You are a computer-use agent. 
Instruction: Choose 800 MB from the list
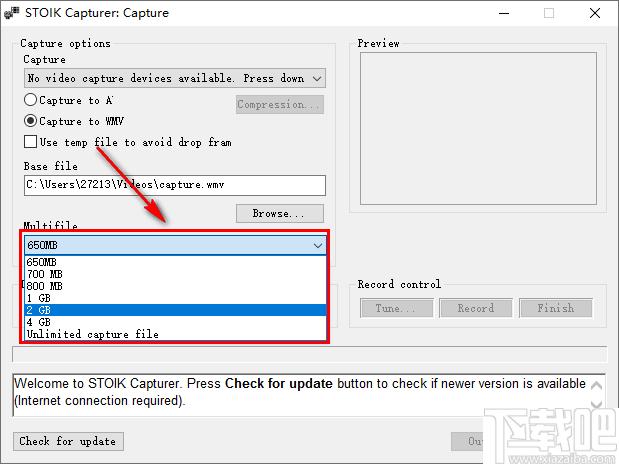pyautogui.click(x=176, y=286)
